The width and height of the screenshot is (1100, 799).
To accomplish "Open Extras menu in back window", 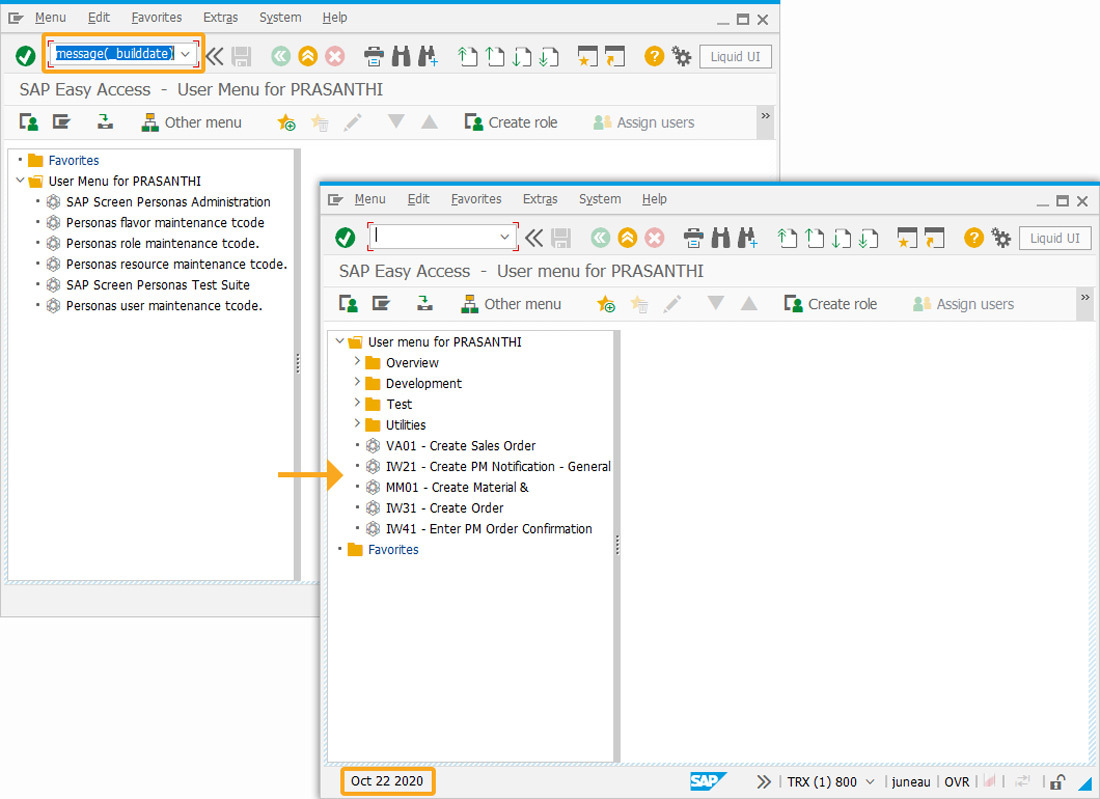I will (220, 18).
